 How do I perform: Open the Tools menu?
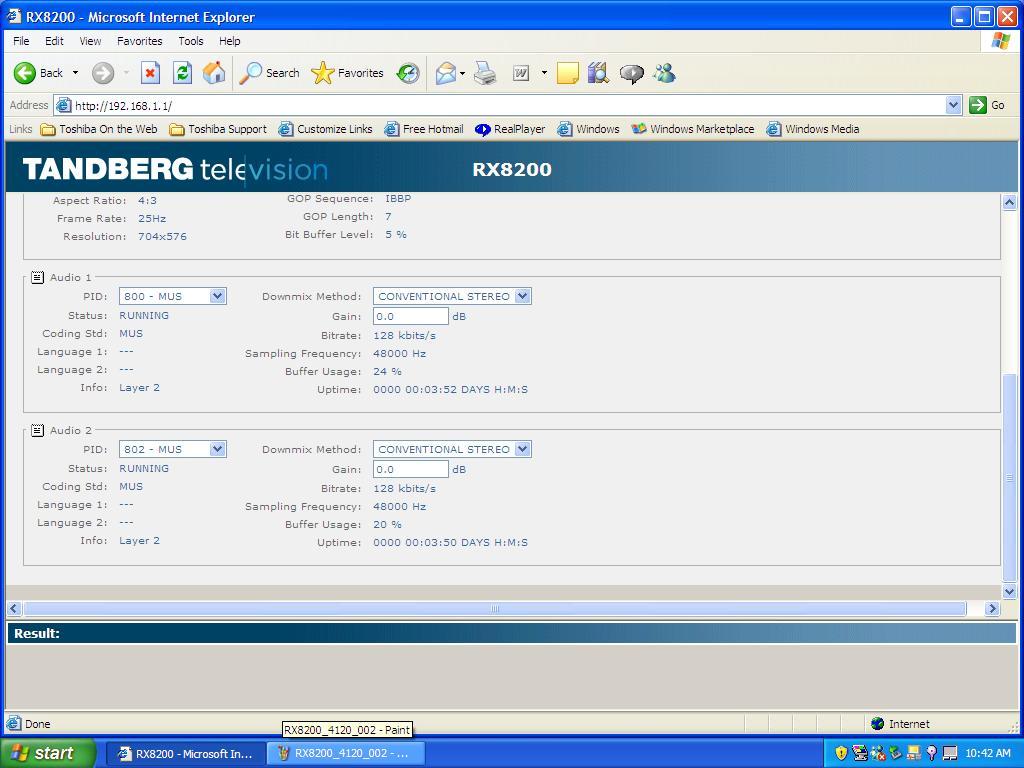coord(190,41)
